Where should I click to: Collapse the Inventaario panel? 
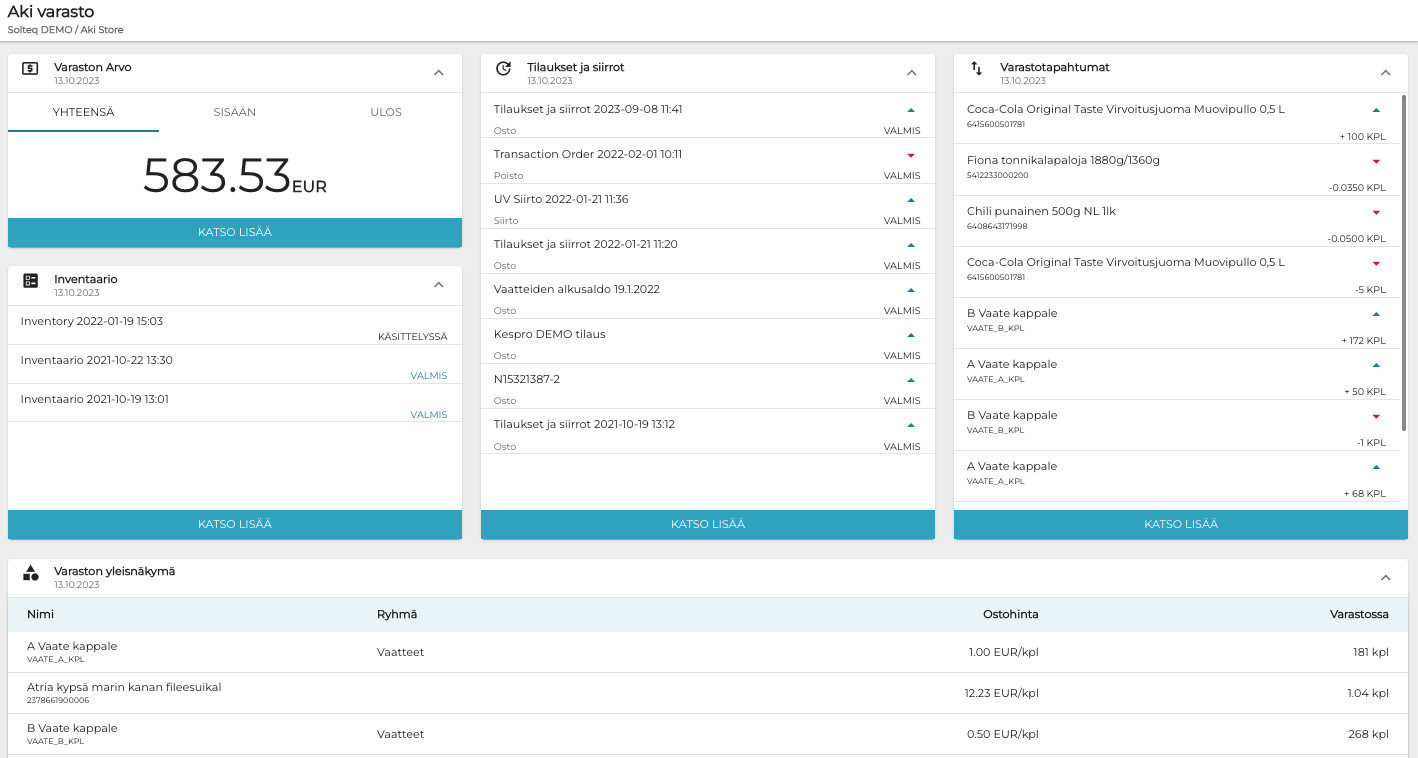click(438, 285)
